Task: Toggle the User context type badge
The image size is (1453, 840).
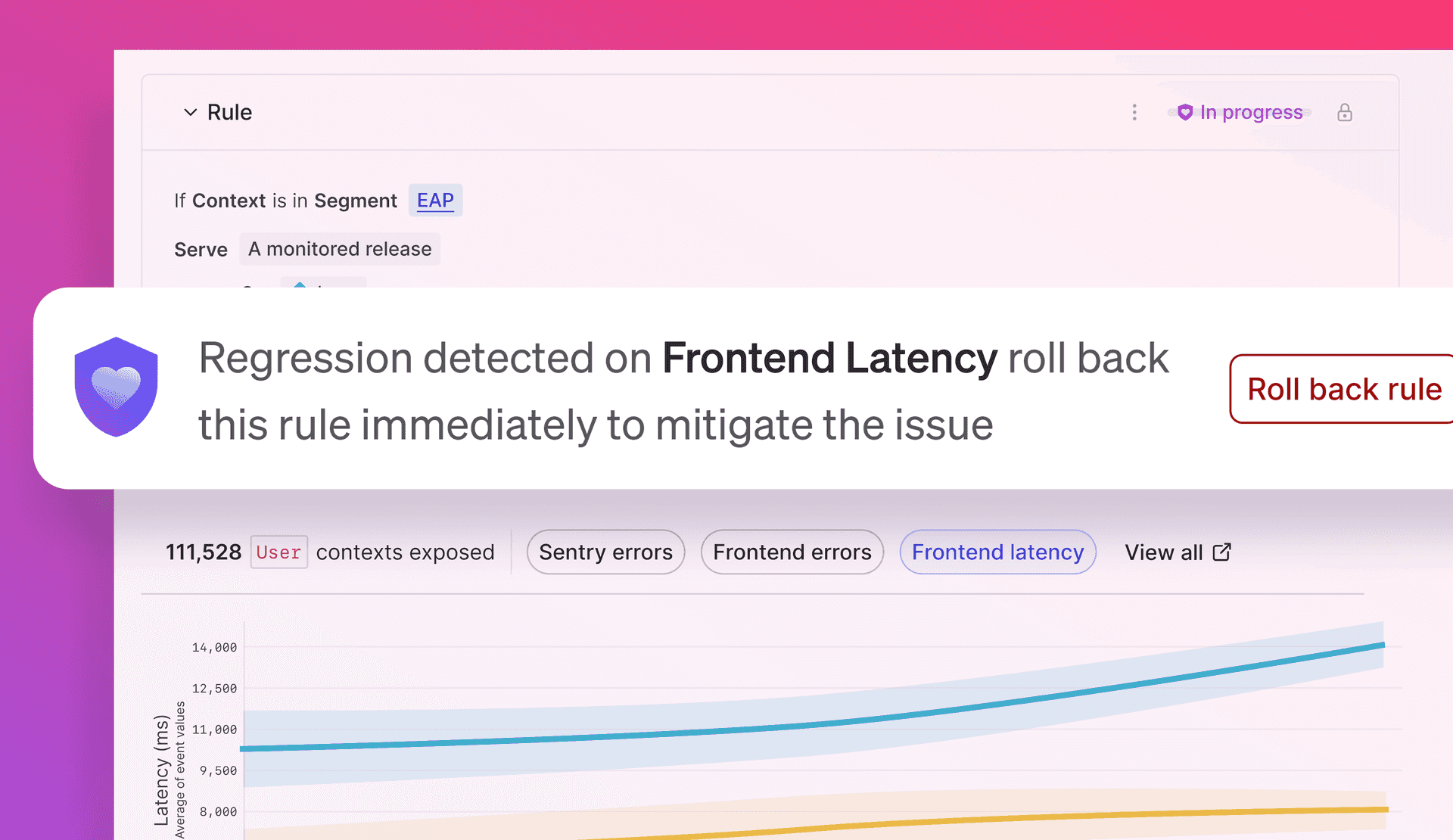Action: (x=278, y=552)
